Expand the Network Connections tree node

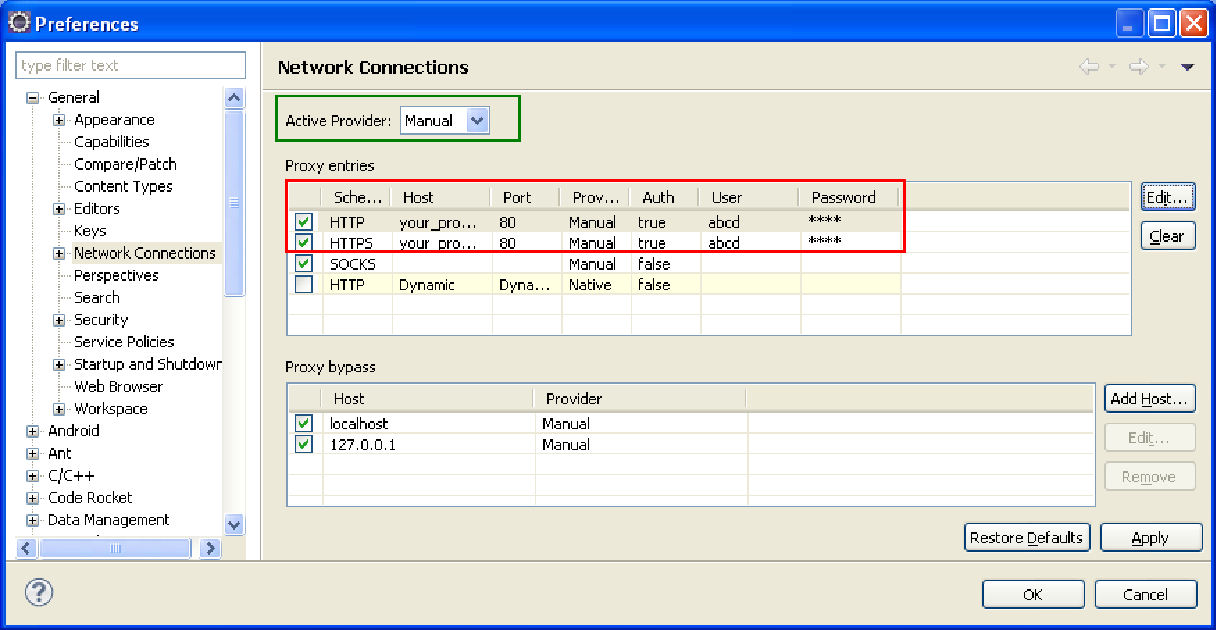click(59, 254)
